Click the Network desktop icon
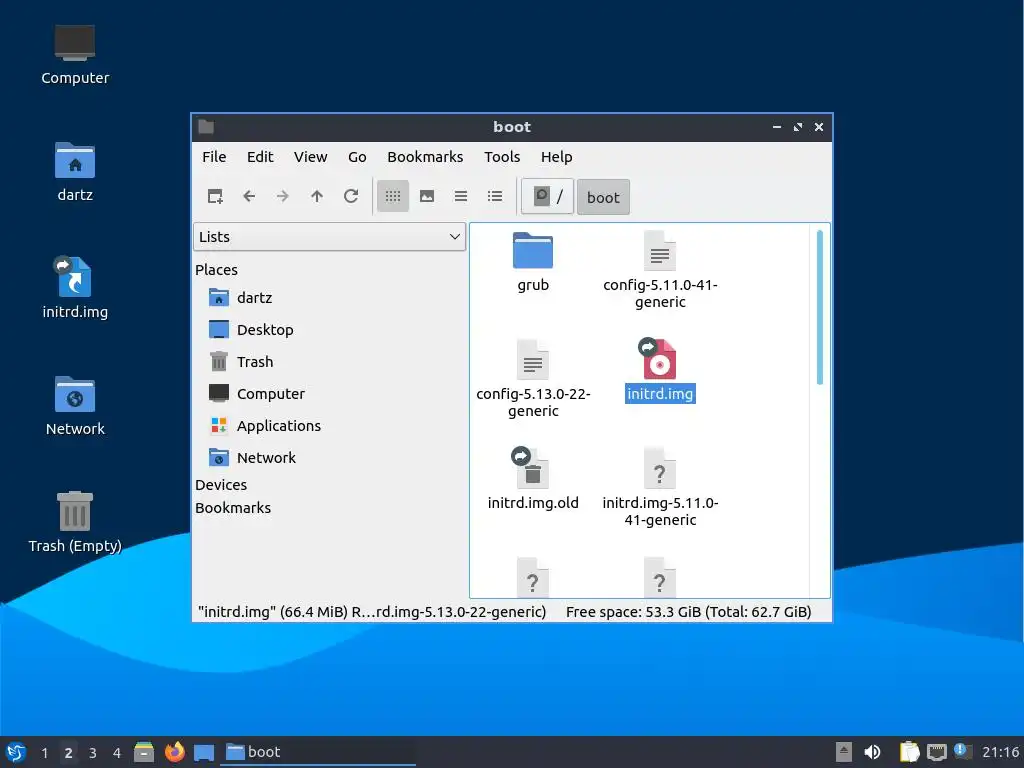Image resolution: width=1024 pixels, height=768 pixels. (75, 406)
